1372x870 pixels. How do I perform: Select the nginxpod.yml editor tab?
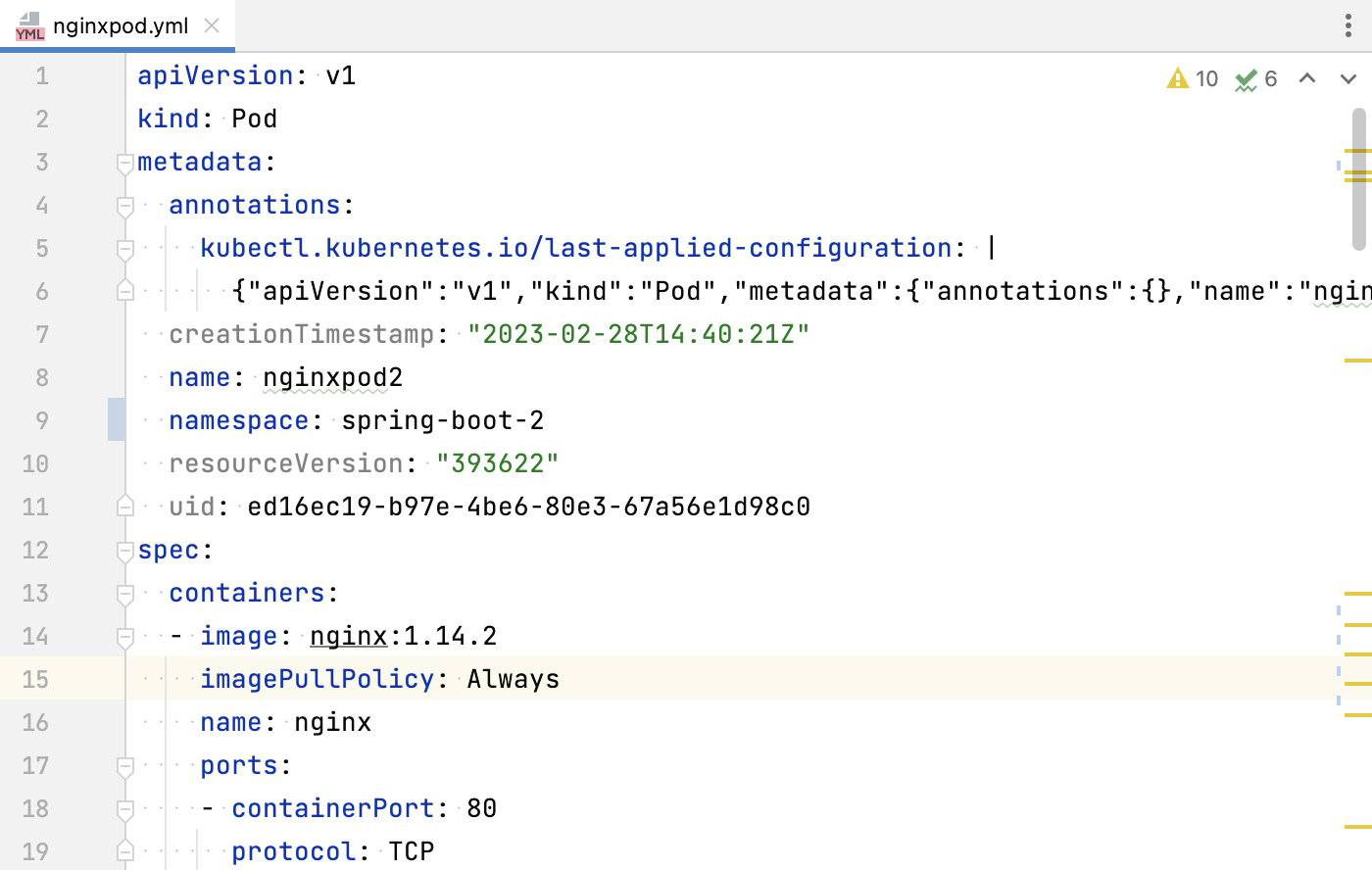pos(118,25)
